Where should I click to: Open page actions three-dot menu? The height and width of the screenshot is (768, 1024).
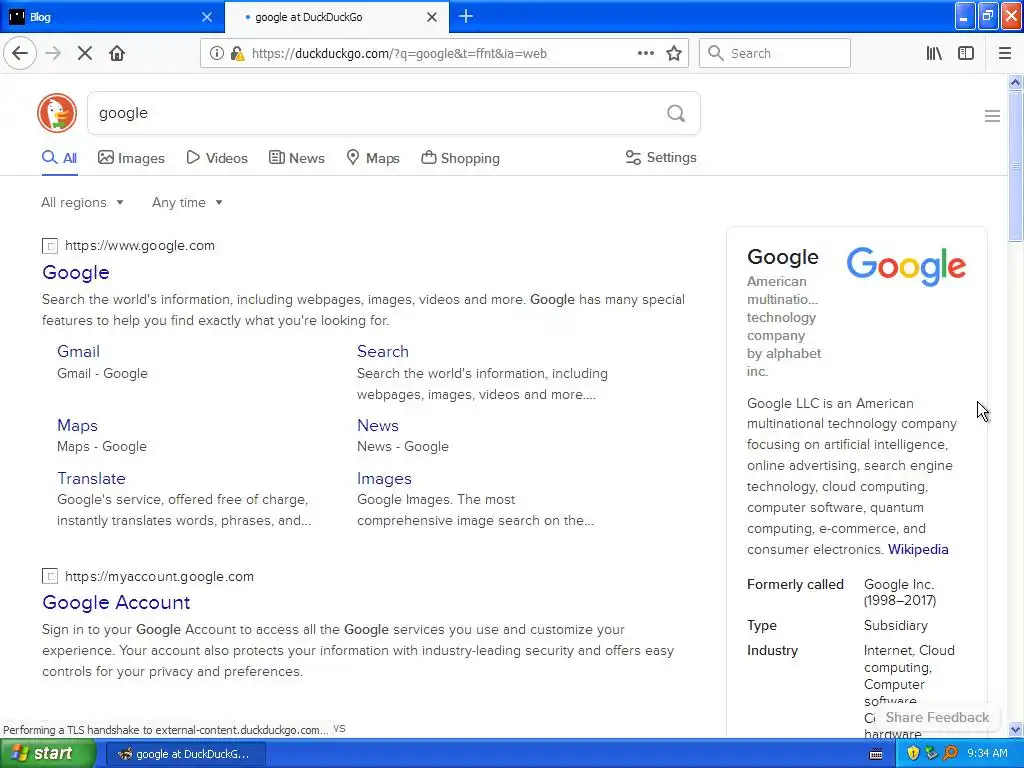(645, 53)
